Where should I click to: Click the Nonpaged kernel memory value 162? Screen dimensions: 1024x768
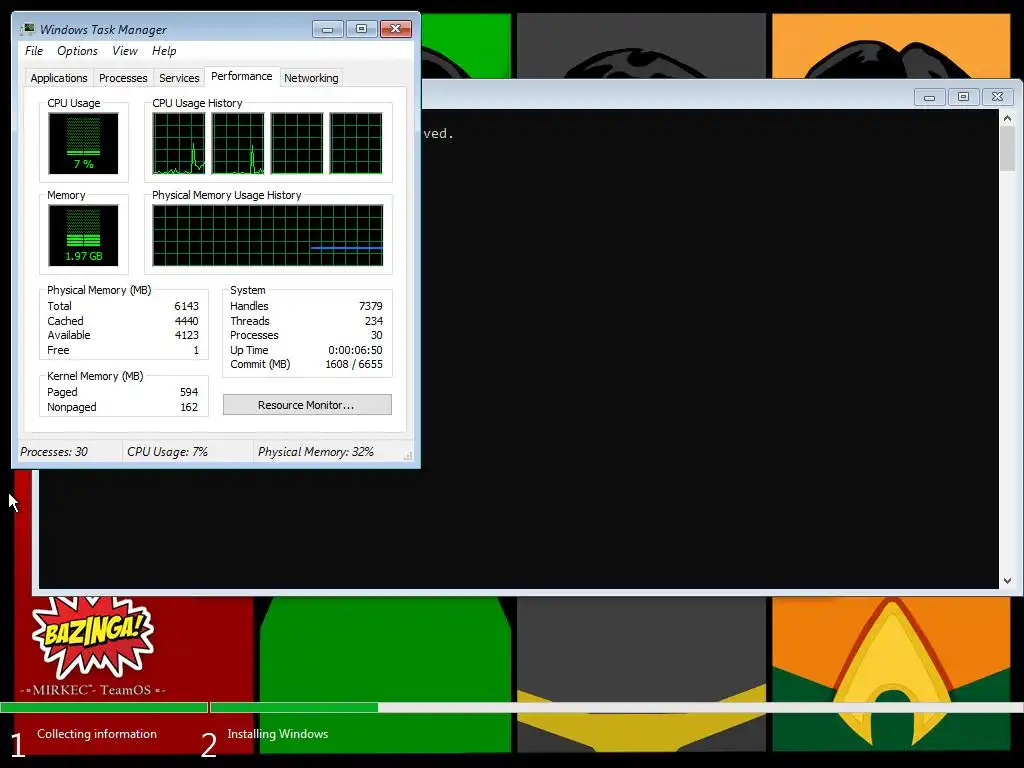tap(189, 408)
